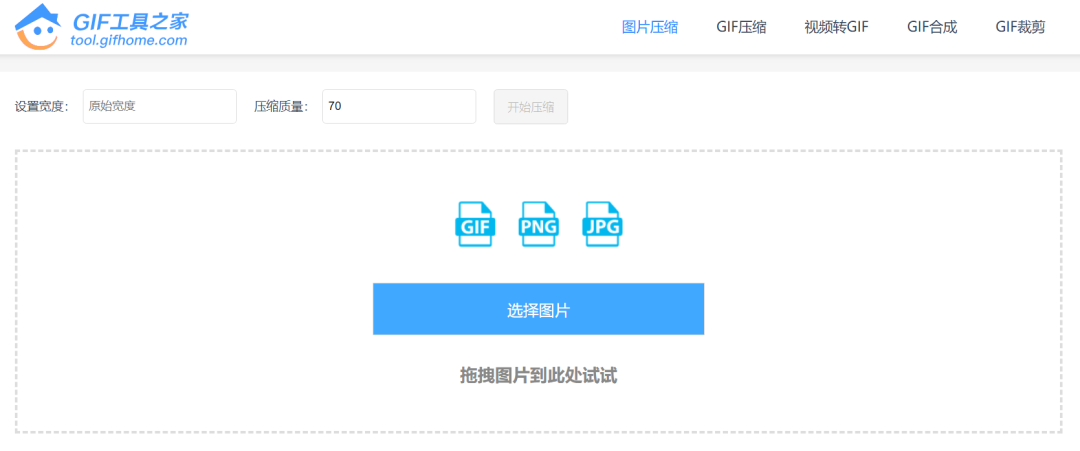Select the GIF裁剪 tab
The height and width of the screenshot is (451, 1080).
click(x=1020, y=28)
